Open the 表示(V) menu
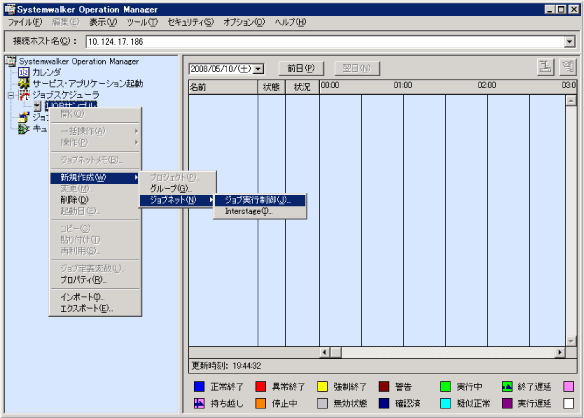Image resolution: width=584 pixels, height=418 pixels. [103, 22]
